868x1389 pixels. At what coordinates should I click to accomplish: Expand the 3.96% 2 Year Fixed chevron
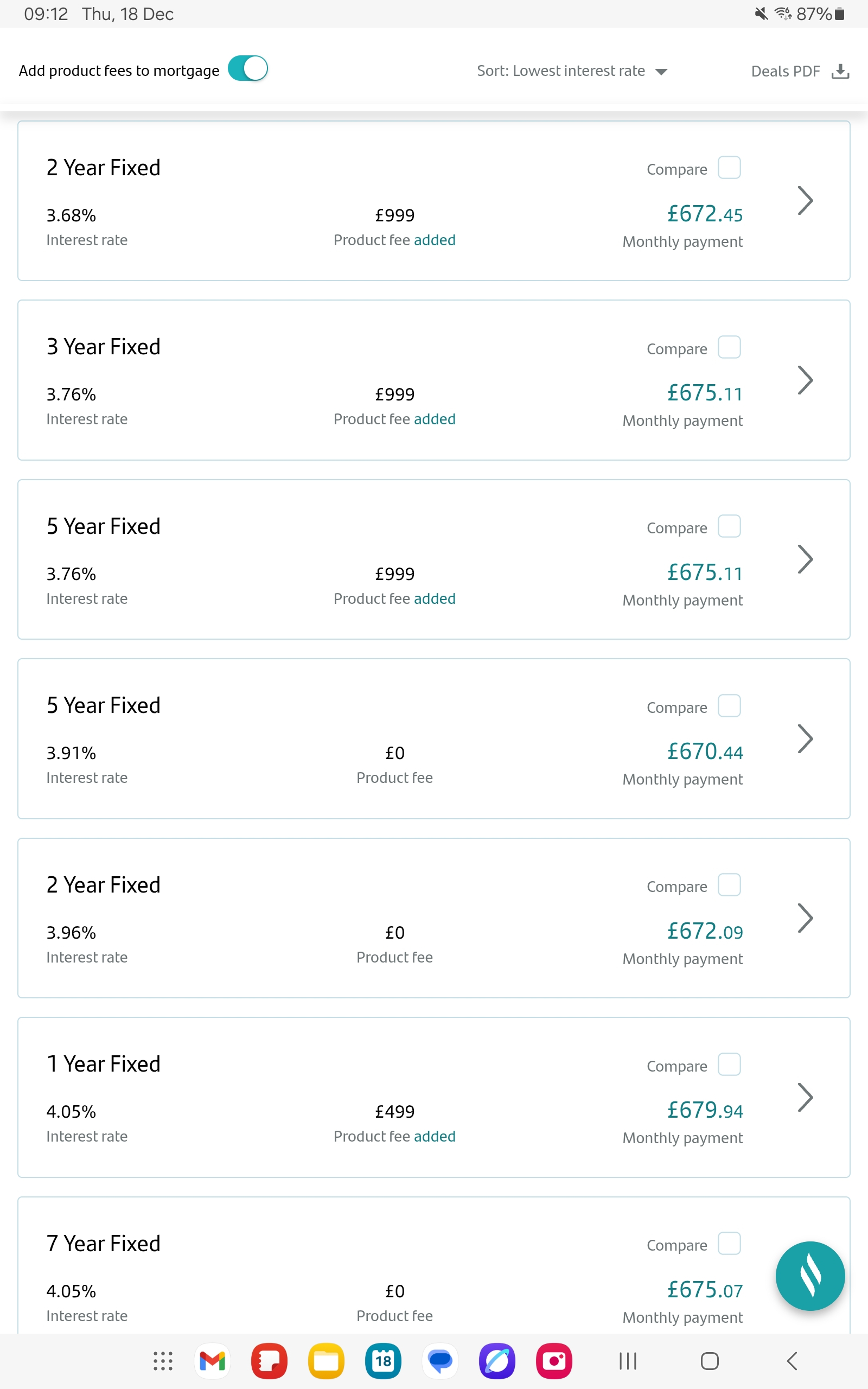805,918
